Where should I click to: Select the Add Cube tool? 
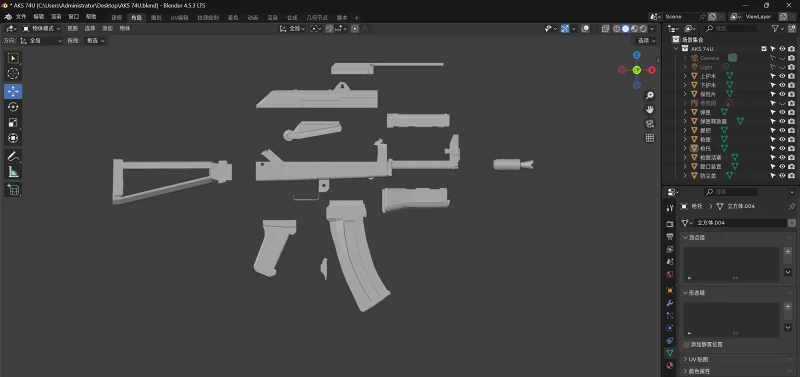click(13, 190)
